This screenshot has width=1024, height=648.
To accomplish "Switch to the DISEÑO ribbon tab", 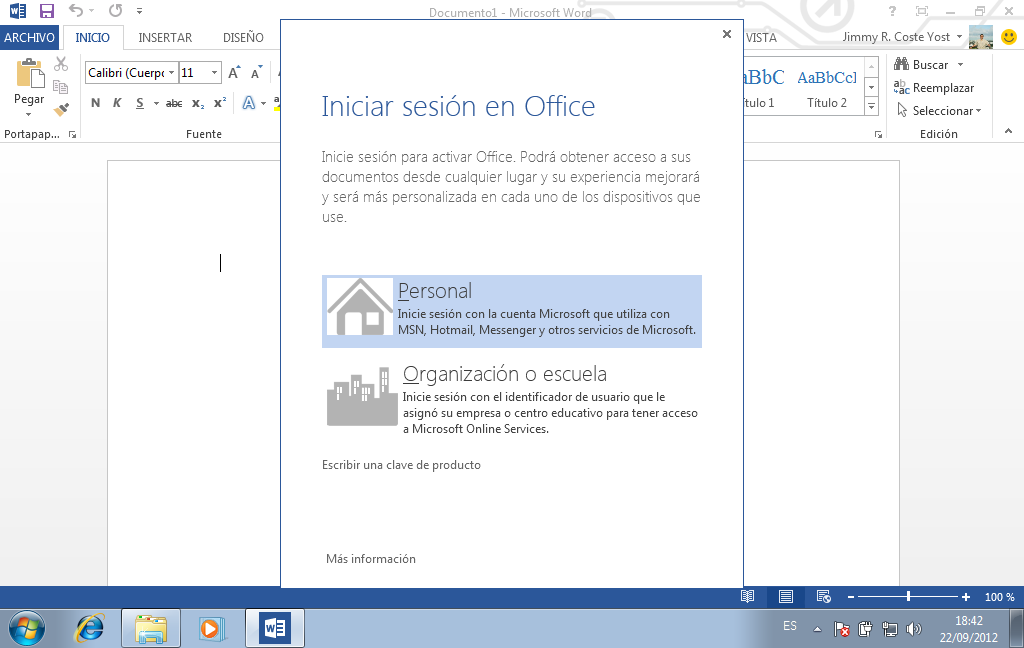I will click(243, 37).
